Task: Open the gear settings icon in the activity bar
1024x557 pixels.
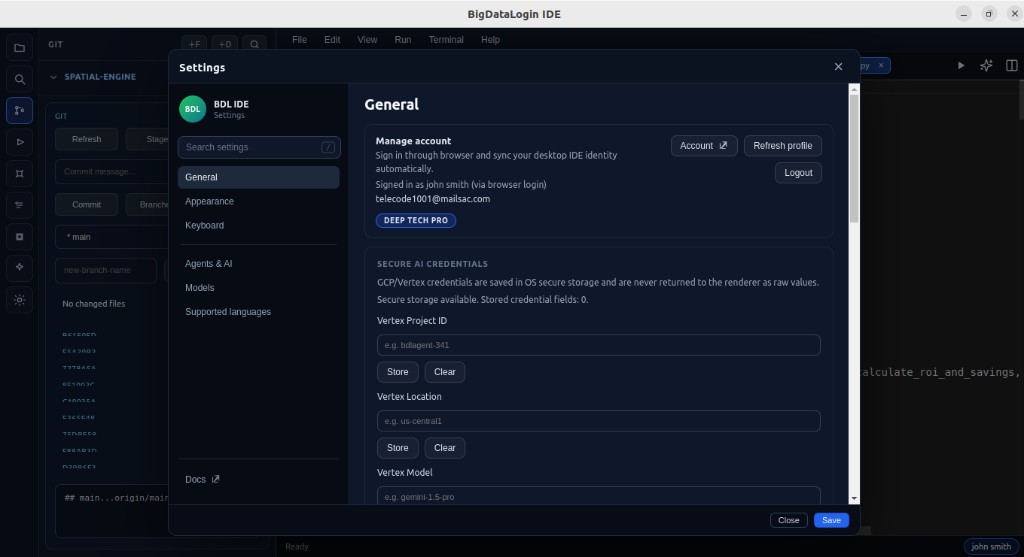Action: pos(20,300)
